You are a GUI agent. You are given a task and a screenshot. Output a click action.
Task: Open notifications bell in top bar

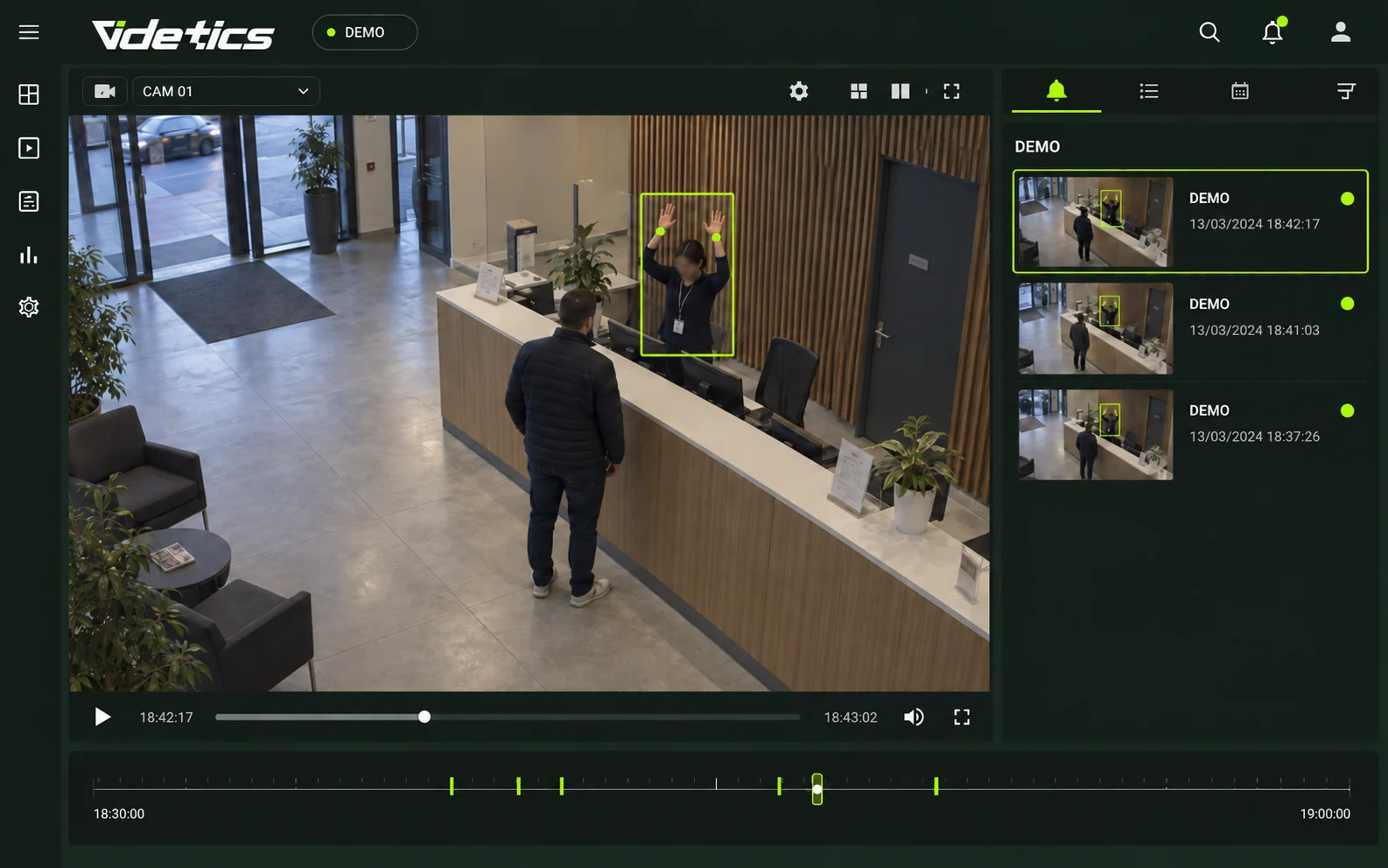tap(1272, 32)
